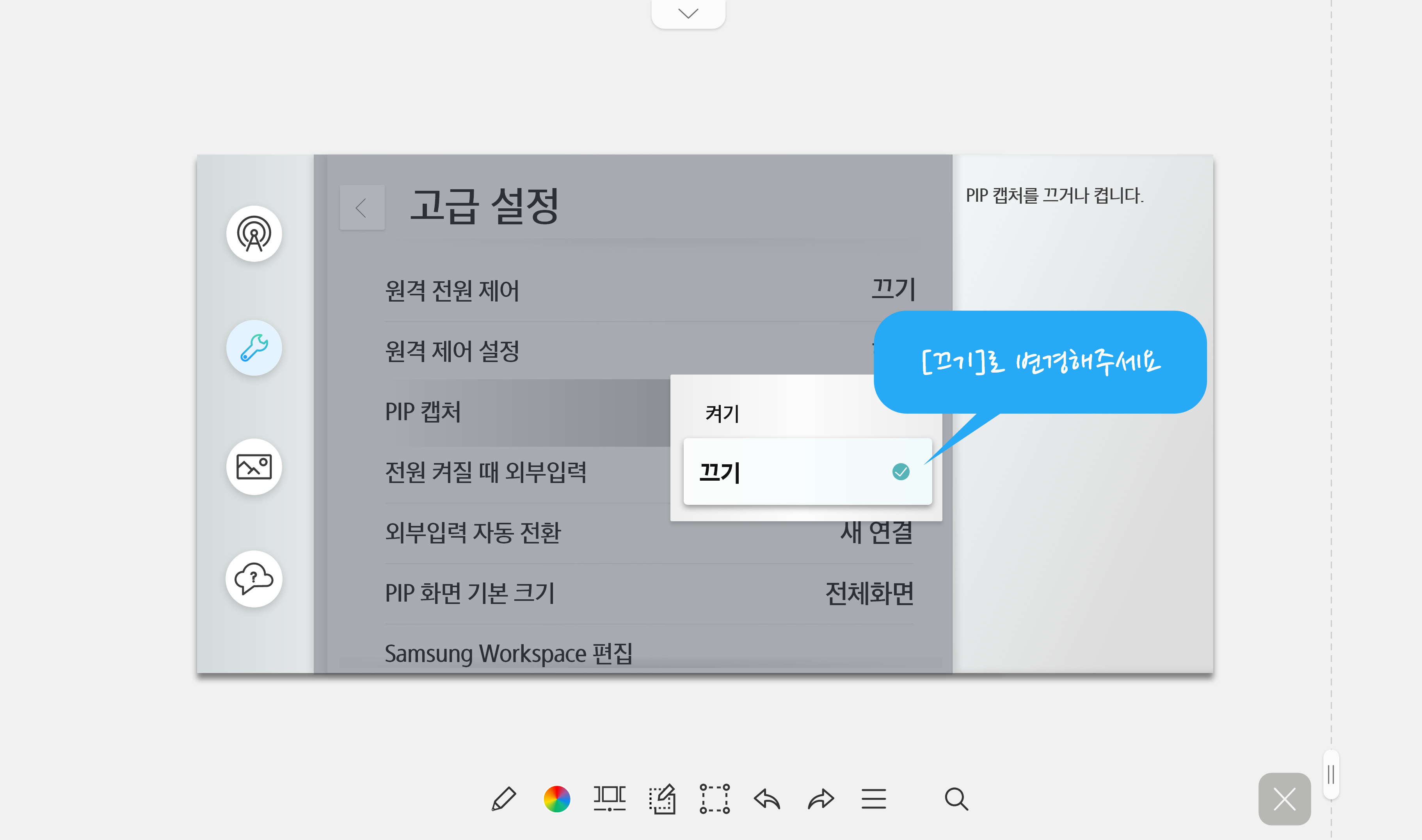
Task: Undo the last action
Action: pos(768,799)
